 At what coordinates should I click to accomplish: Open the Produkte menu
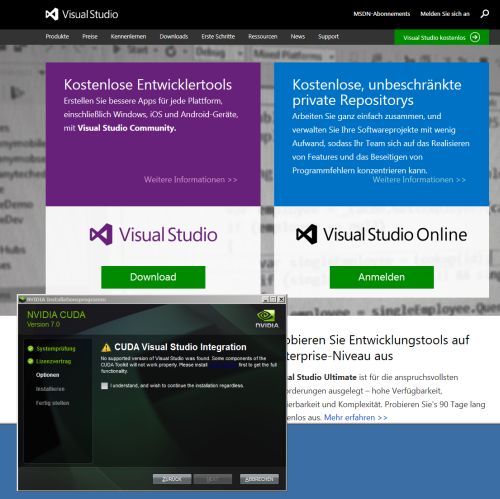tap(57, 37)
